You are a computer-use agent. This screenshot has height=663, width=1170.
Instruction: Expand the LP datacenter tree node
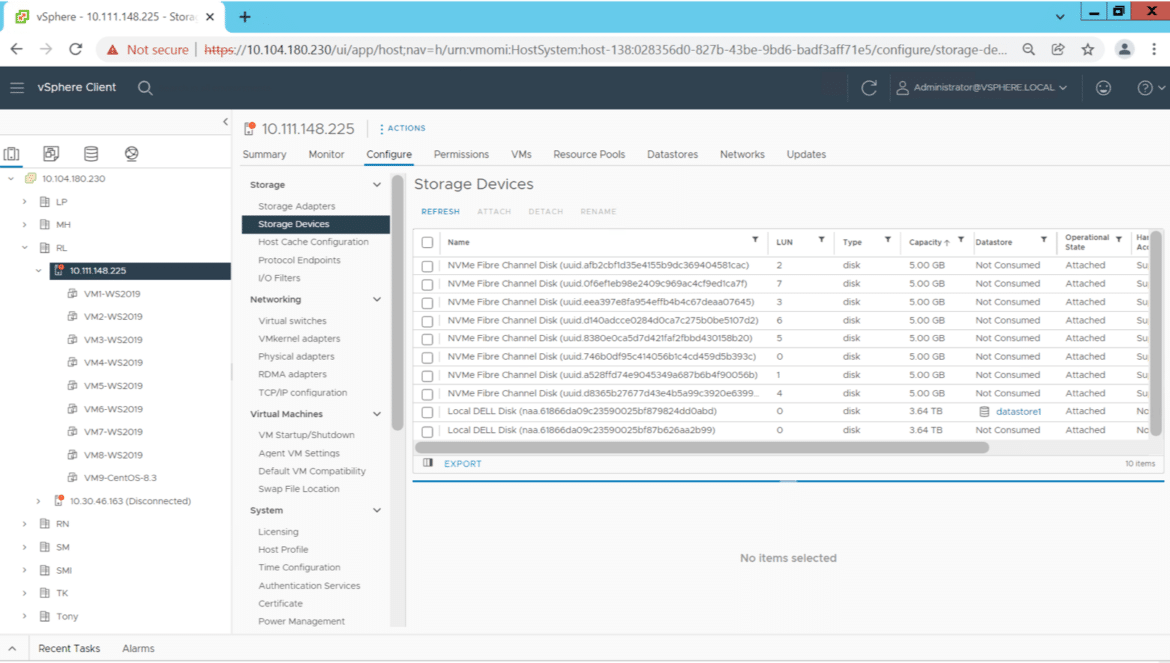pos(25,201)
